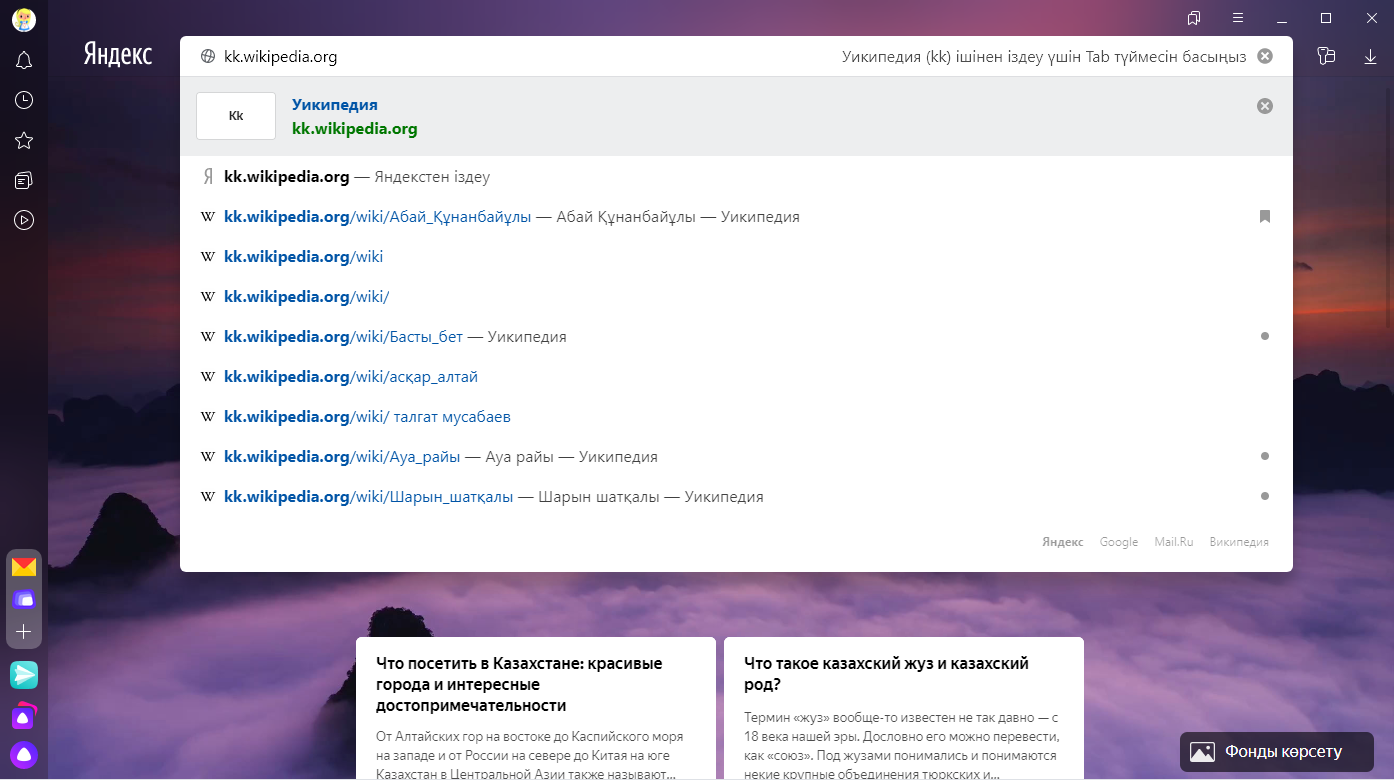Open the browser hamburger menu

[1238, 18]
